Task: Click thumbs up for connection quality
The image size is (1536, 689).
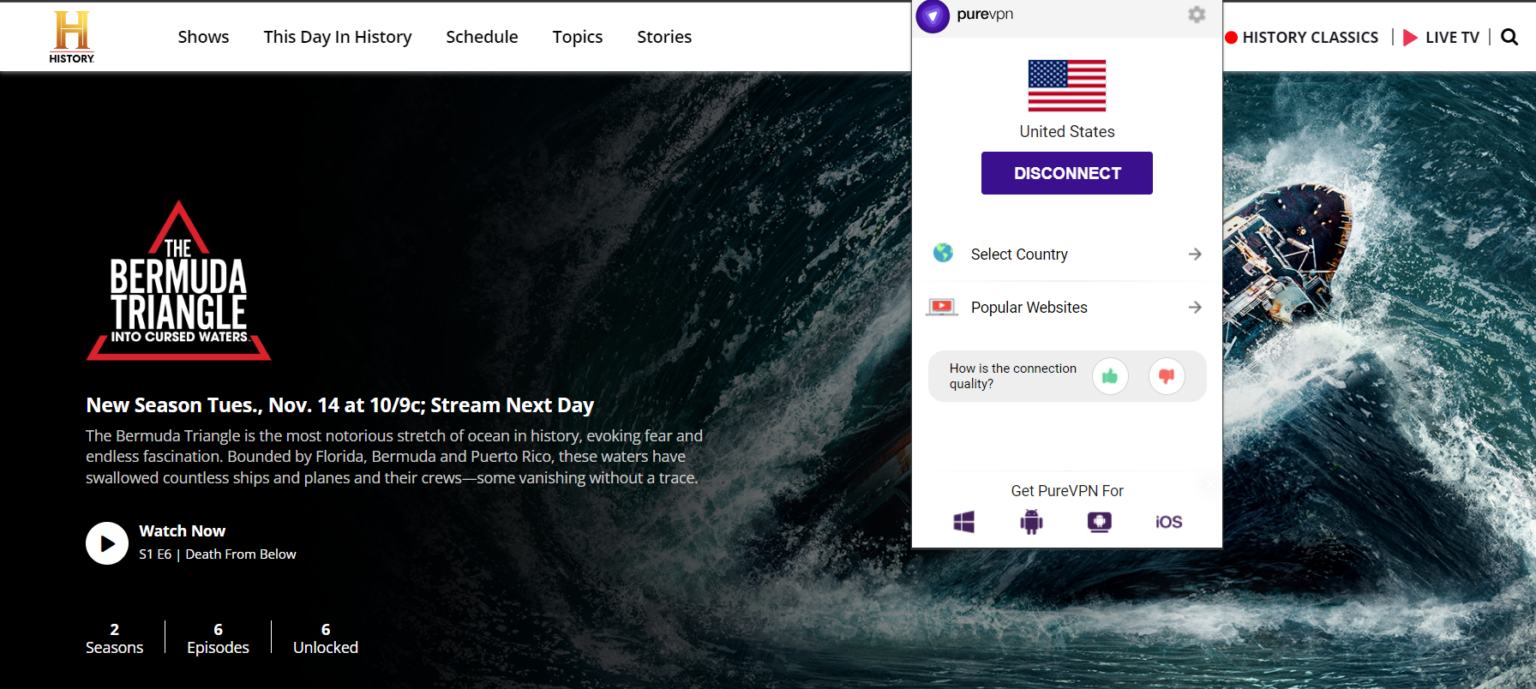Action: (1109, 376)
